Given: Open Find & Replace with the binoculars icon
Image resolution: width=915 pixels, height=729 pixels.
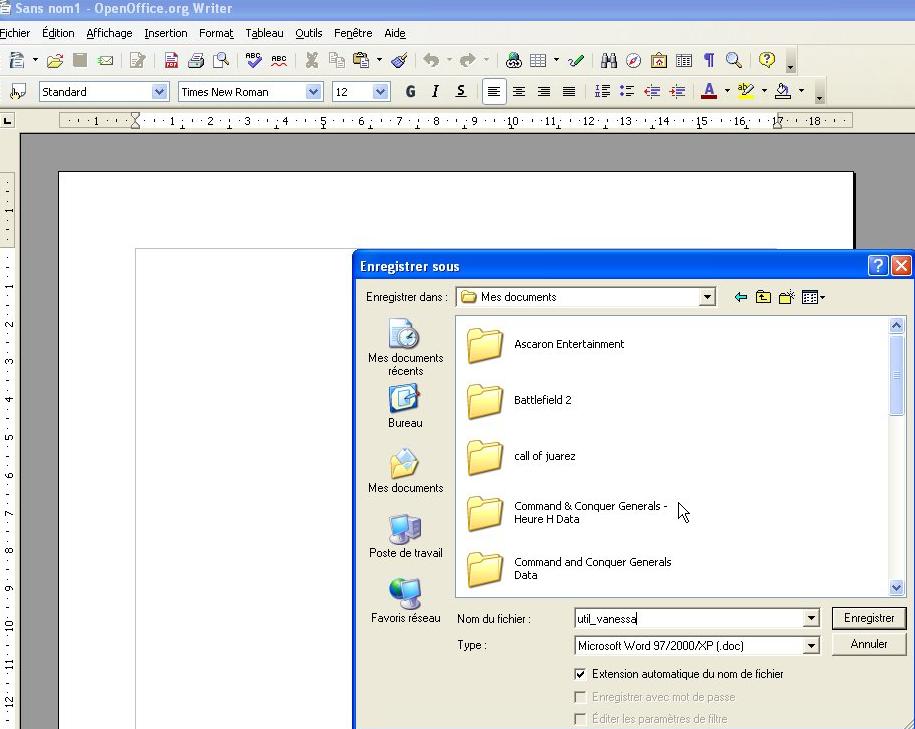Looking at the screenshot, I should [609, 60].
